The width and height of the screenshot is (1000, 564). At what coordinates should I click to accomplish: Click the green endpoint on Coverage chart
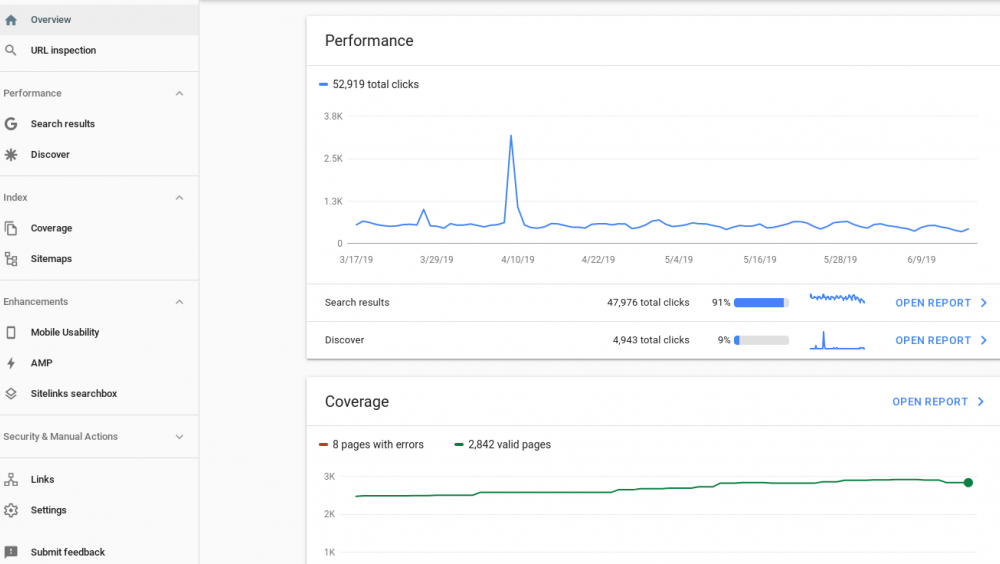click(968, 483)
